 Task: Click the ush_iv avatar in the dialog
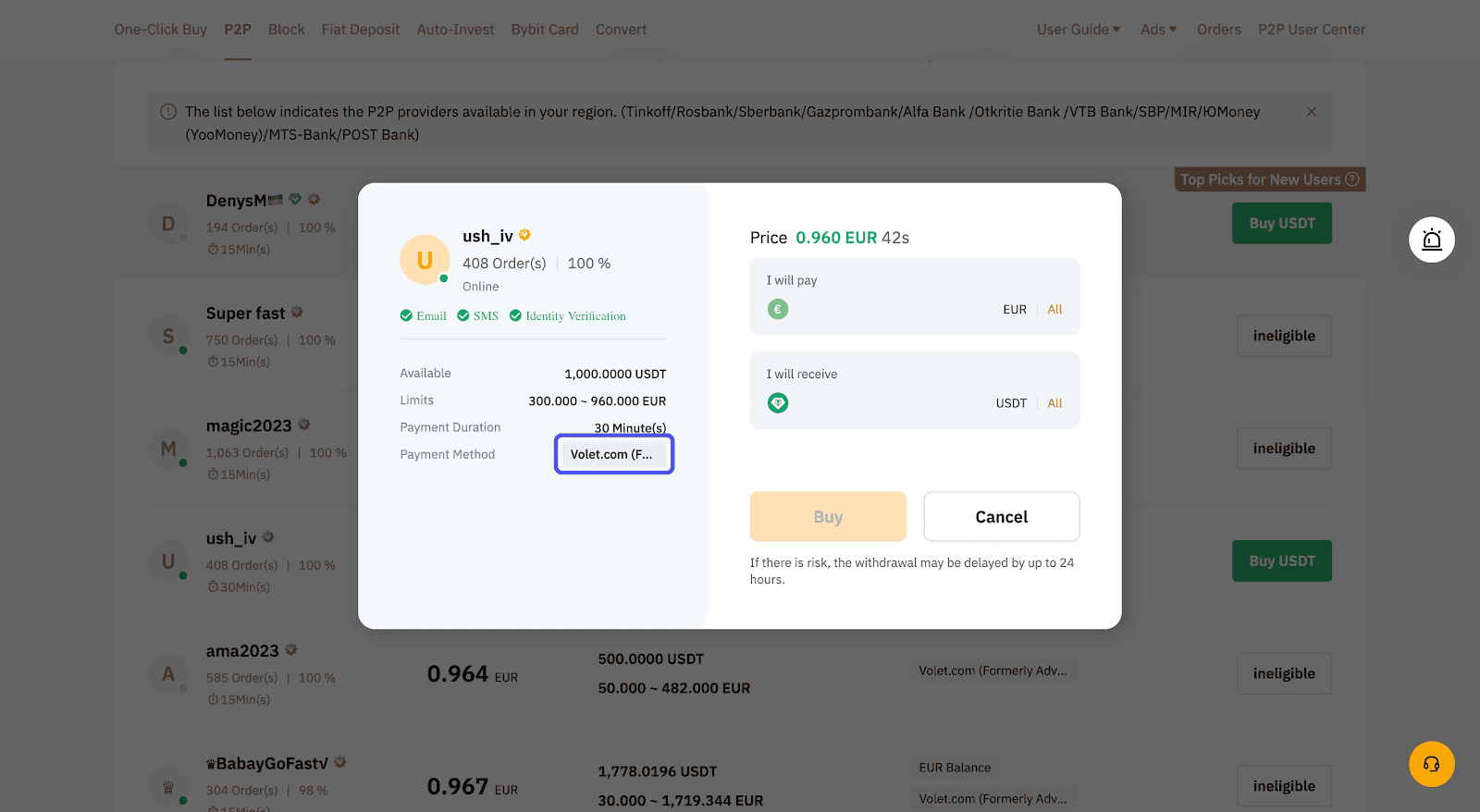click(425, 260)
